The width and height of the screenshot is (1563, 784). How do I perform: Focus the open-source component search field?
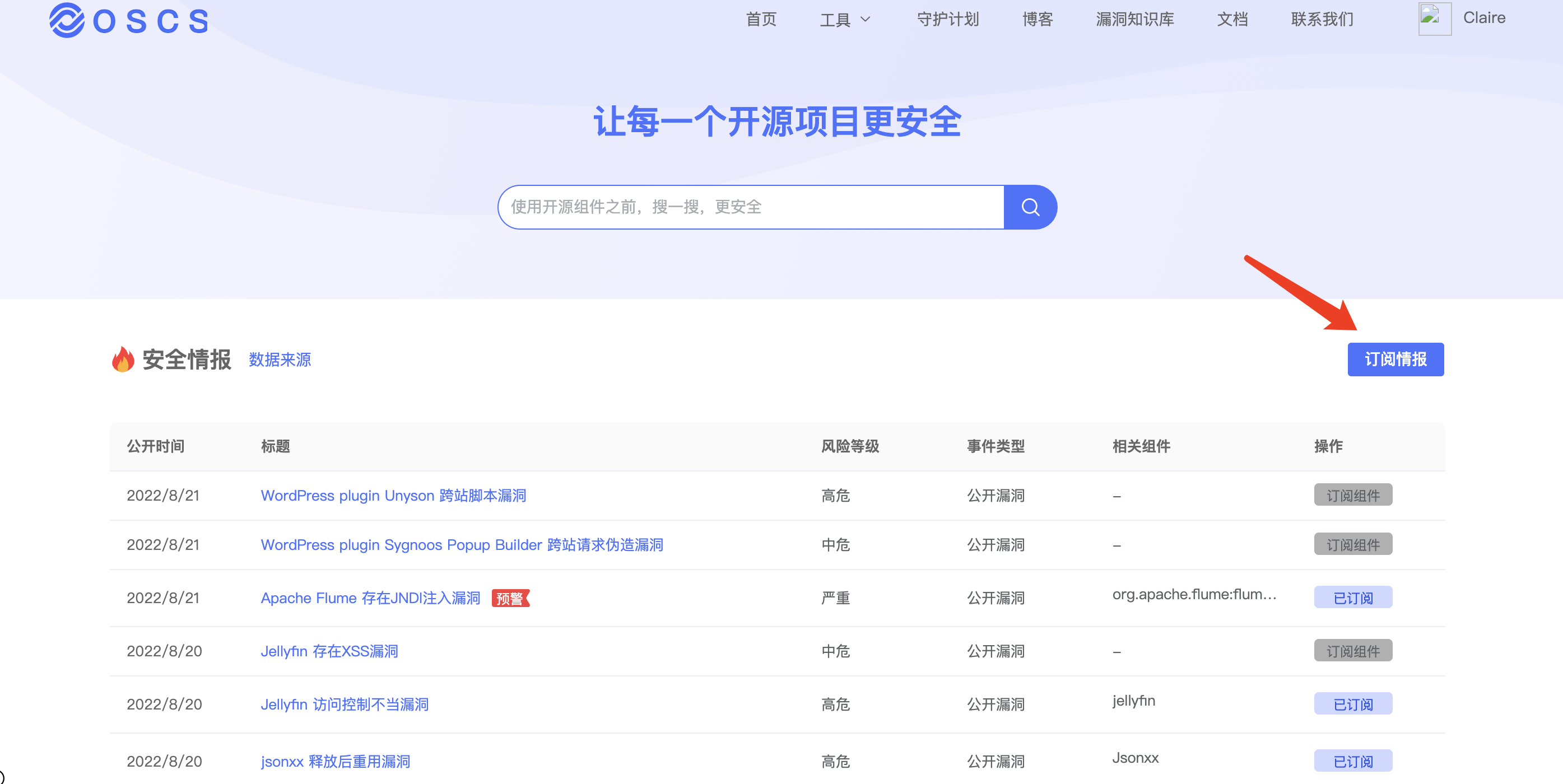pyautogui.click(x=750, y=207)
